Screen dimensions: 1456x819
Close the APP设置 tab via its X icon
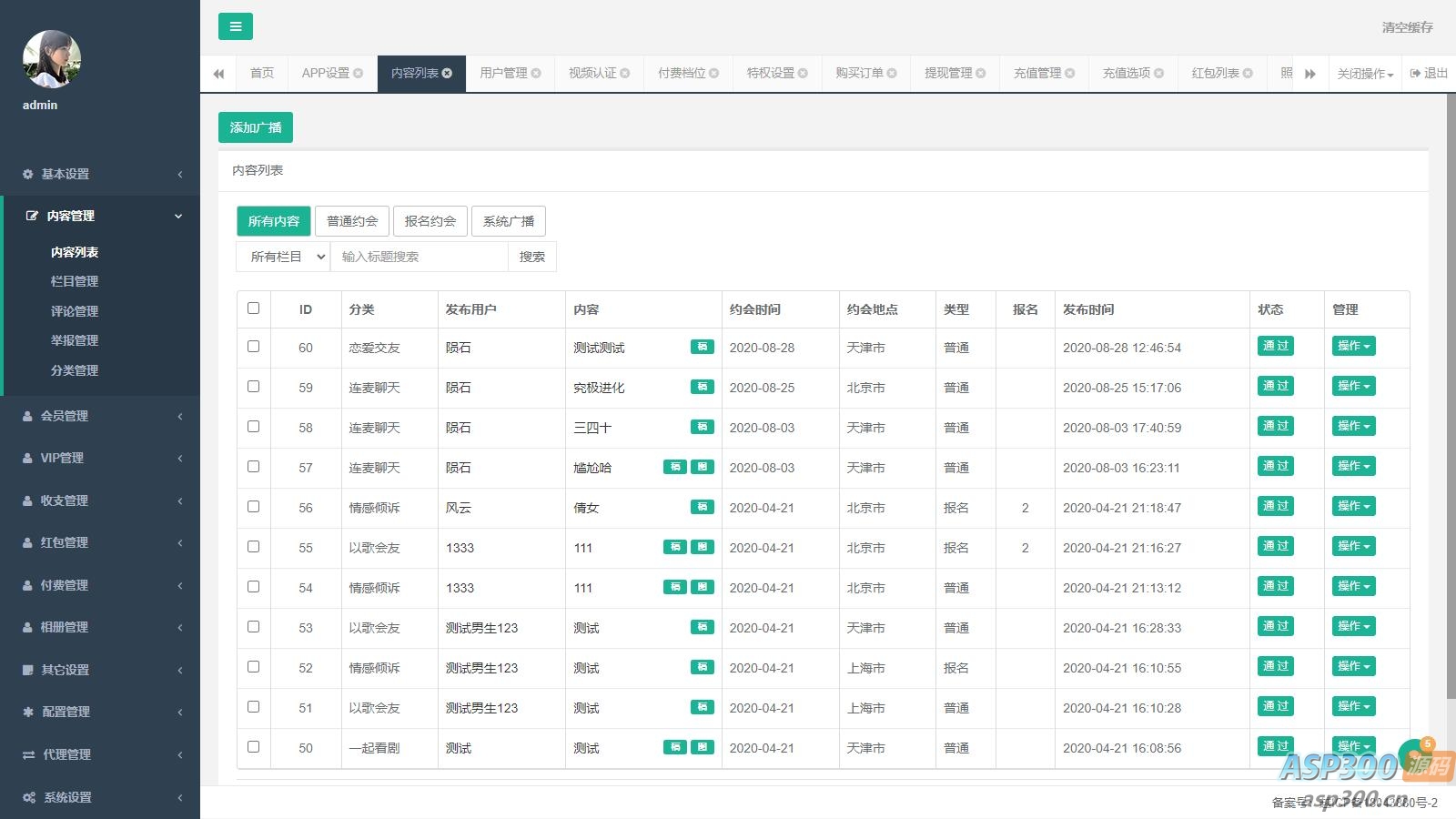pyautogui.click(x=358, y=74)
